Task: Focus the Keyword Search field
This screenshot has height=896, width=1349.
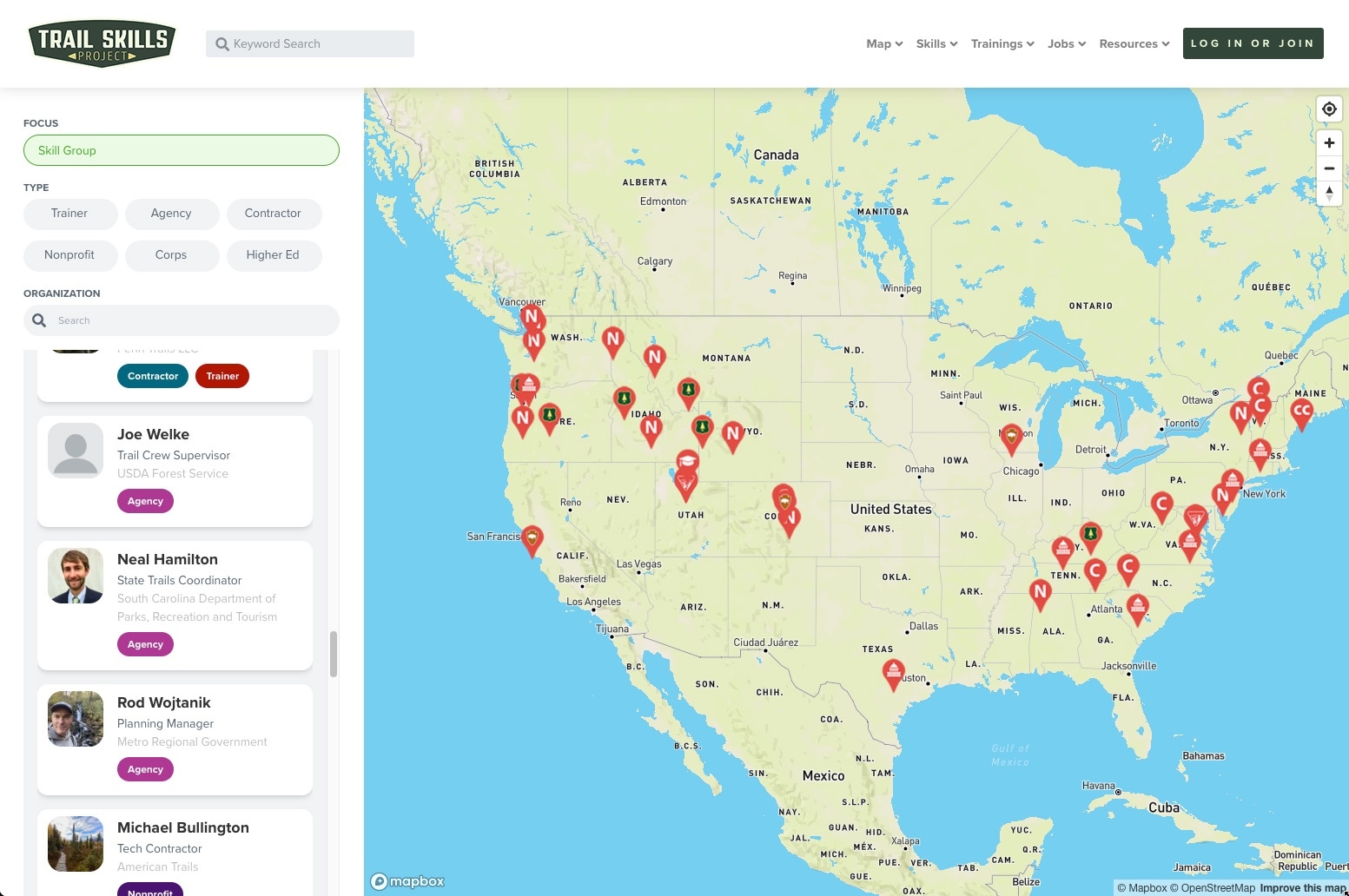Action: pos(310,44)
